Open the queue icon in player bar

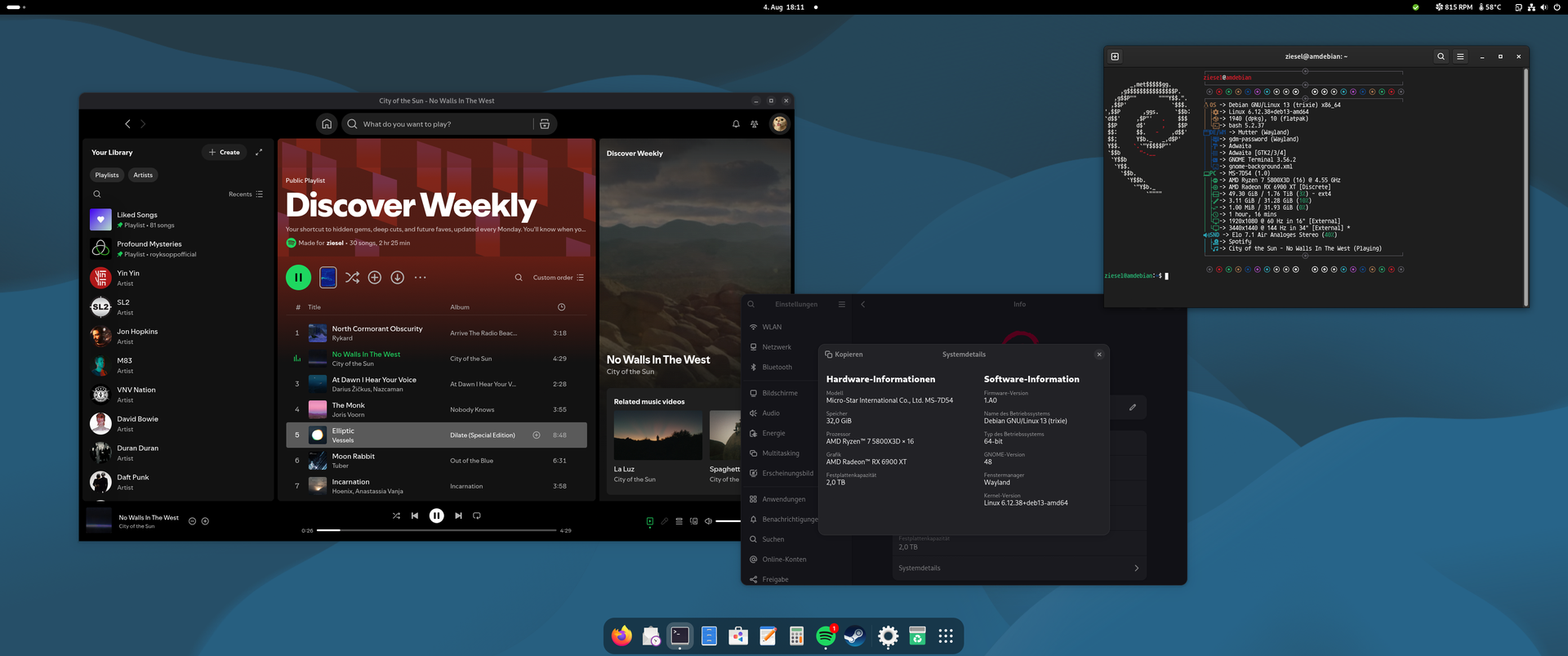679,521
